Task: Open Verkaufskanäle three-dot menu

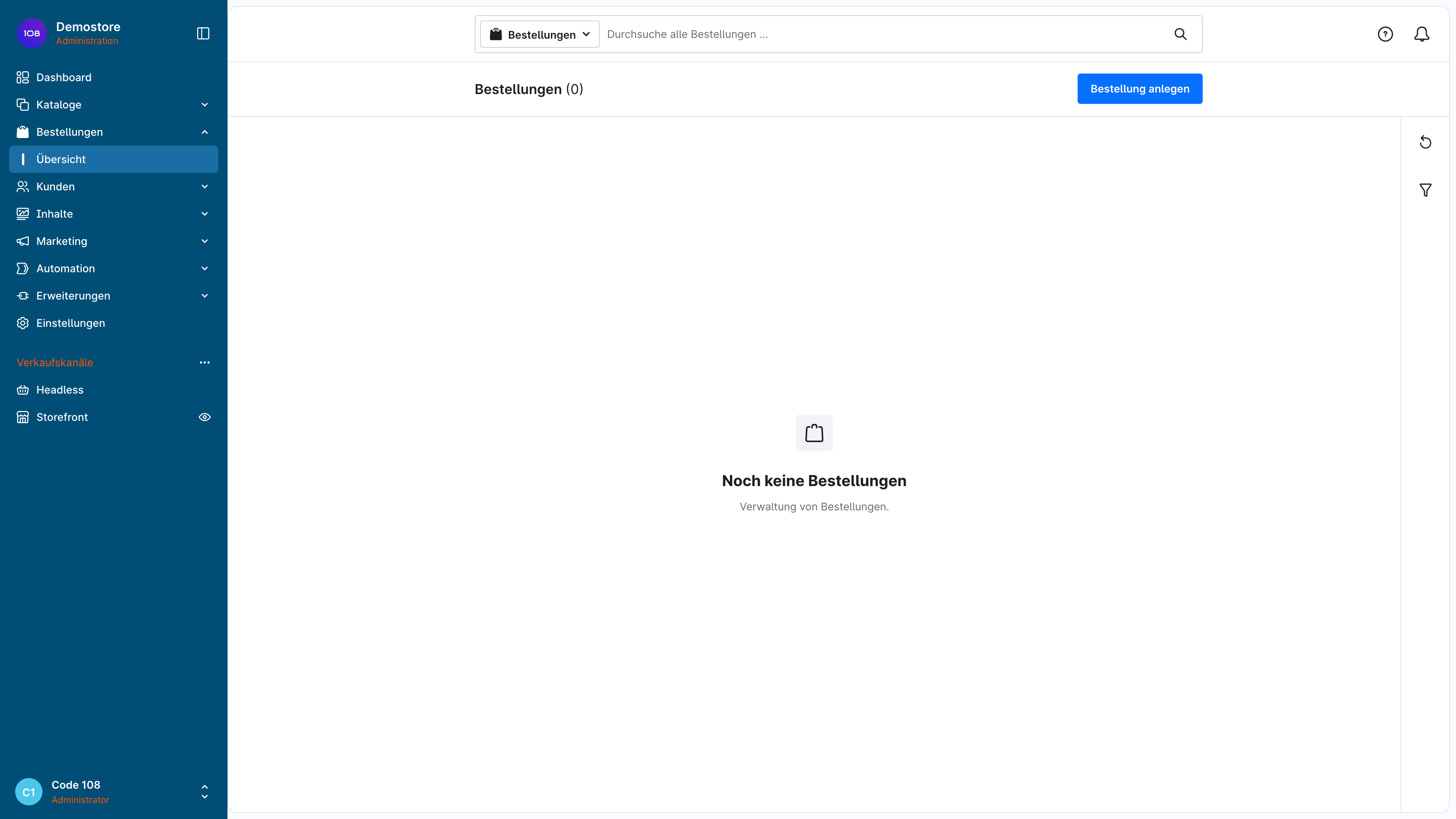Action: pyautogui.click(x=205, y=362)
